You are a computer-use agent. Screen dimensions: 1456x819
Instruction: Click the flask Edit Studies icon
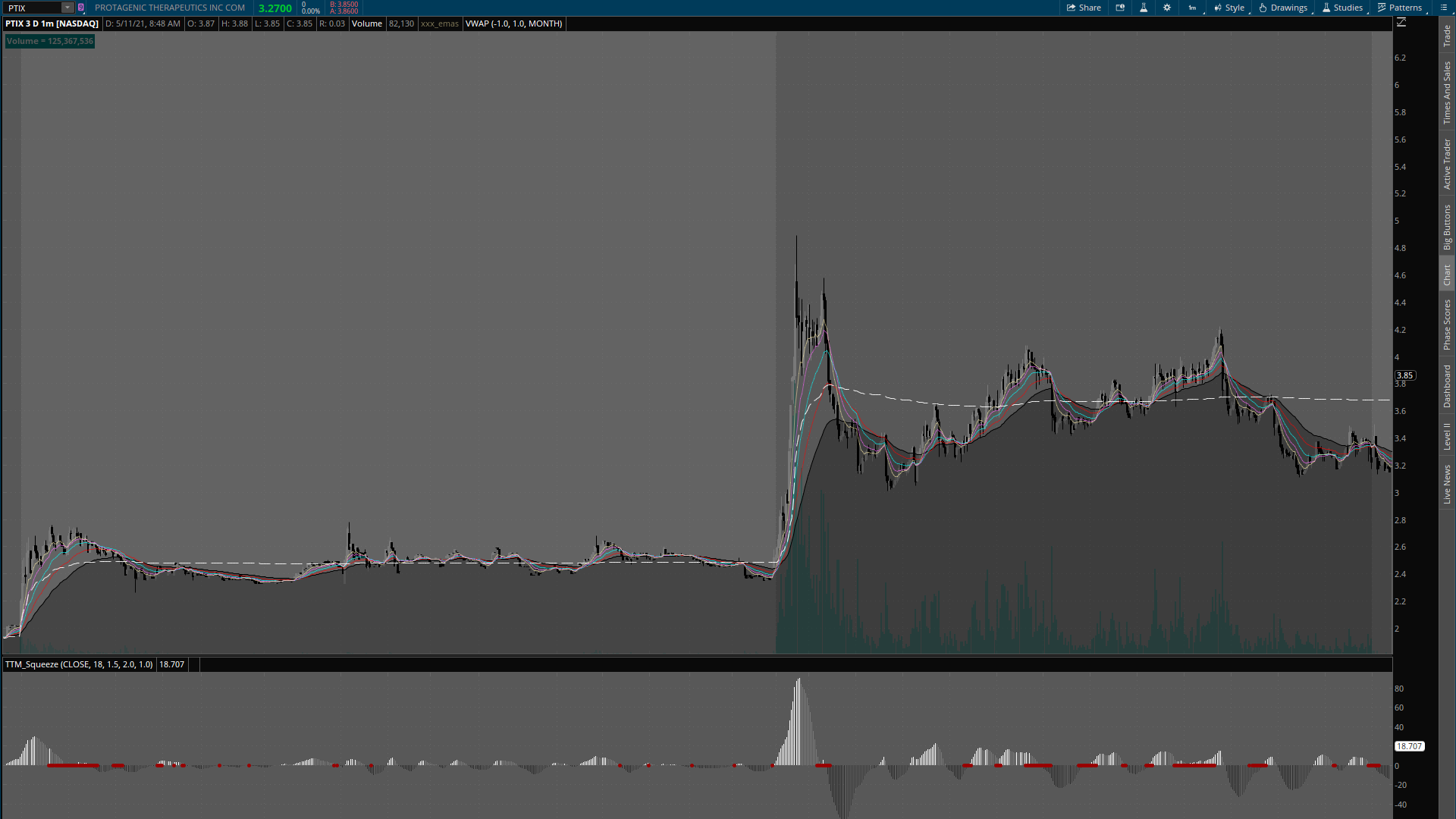(1144, 8)
